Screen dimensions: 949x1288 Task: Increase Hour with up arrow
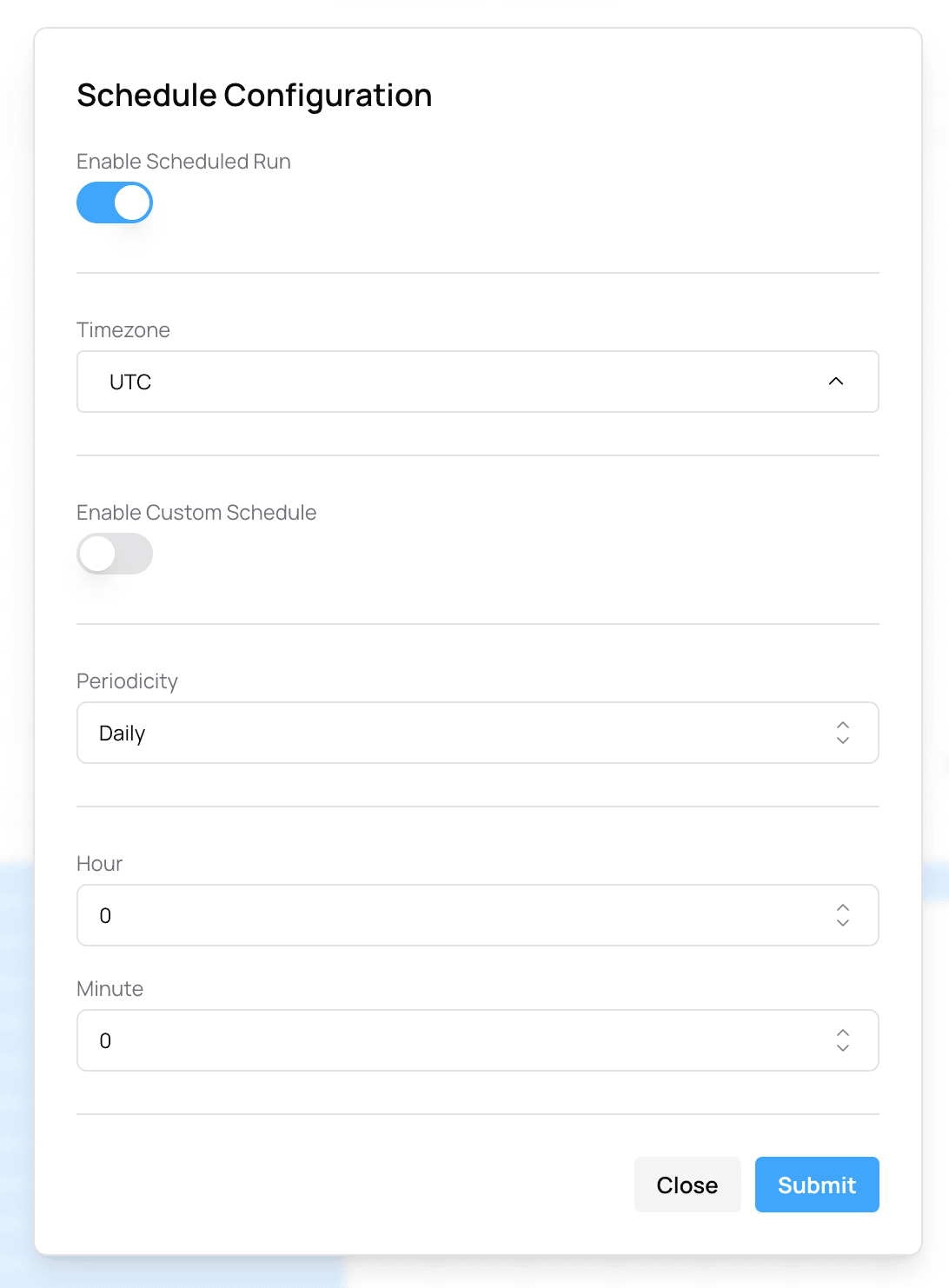842,907
